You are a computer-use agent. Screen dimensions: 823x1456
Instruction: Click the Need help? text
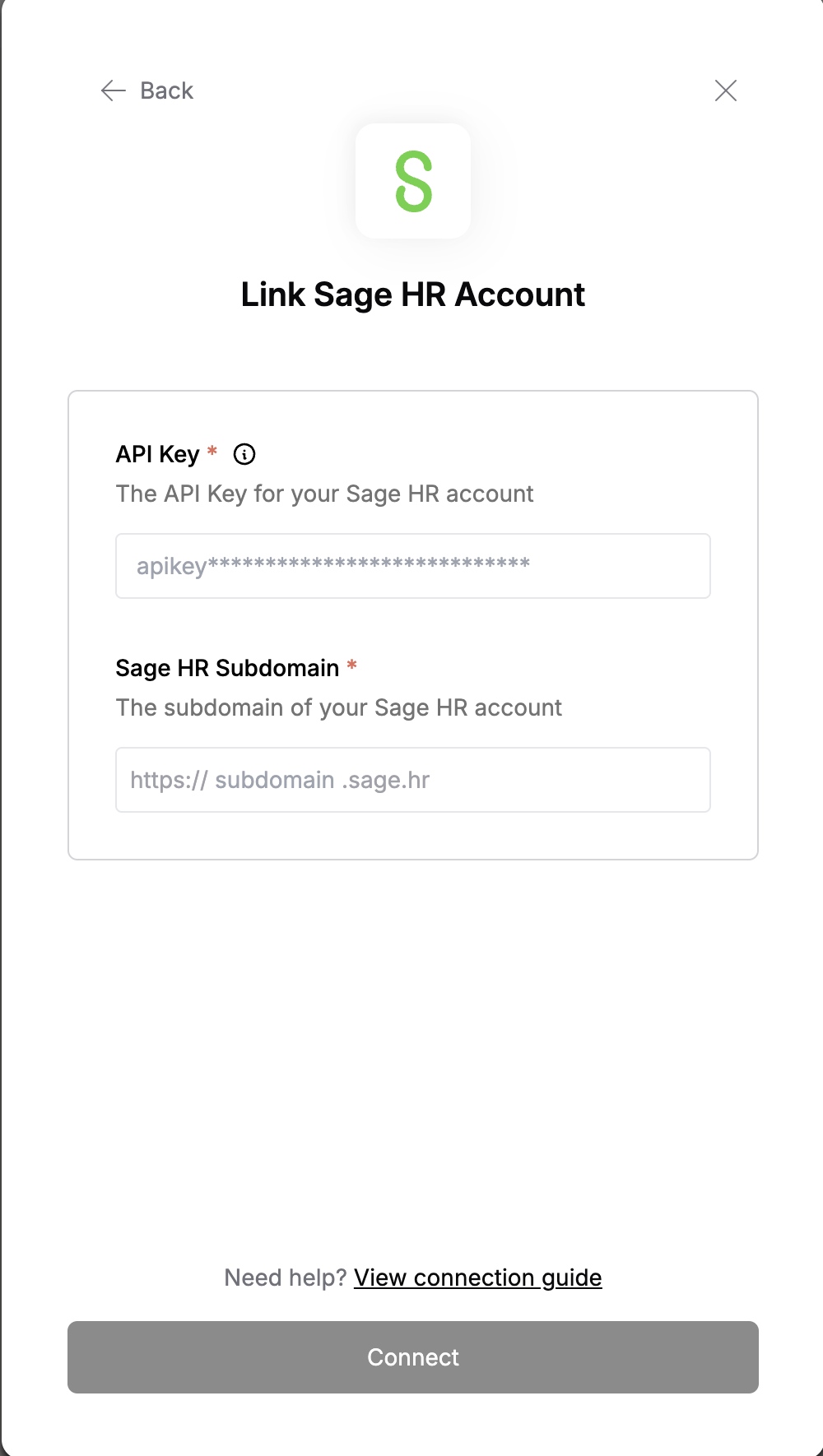(286, 1277)
